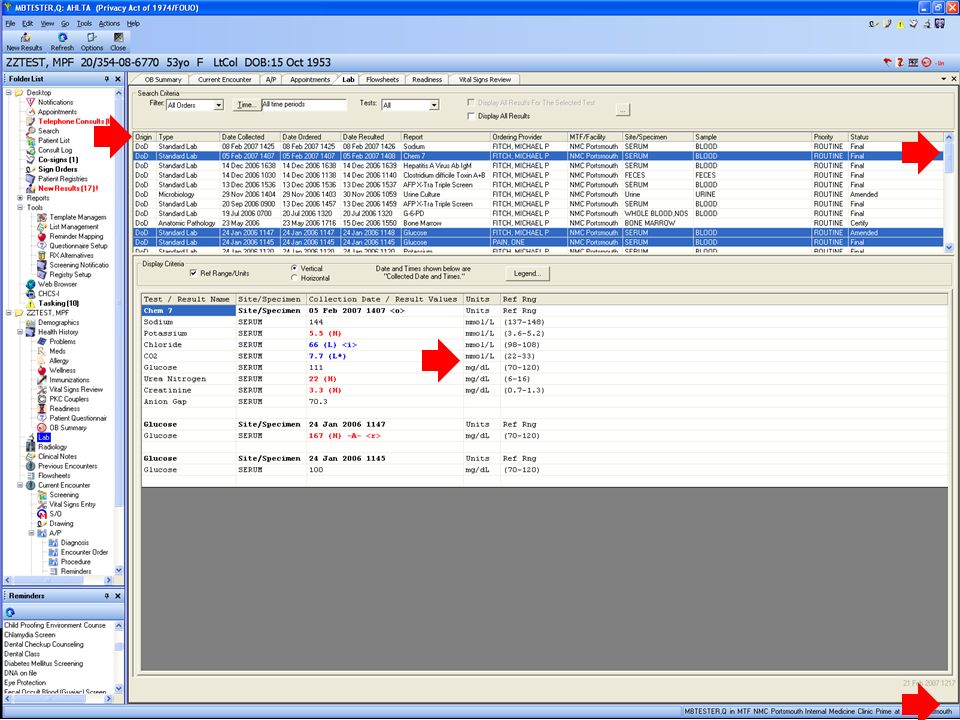This screenshot has height=720, width=960.
Task: Collapse the ZZTEST, MPF patient node
Action: (9, 313)
